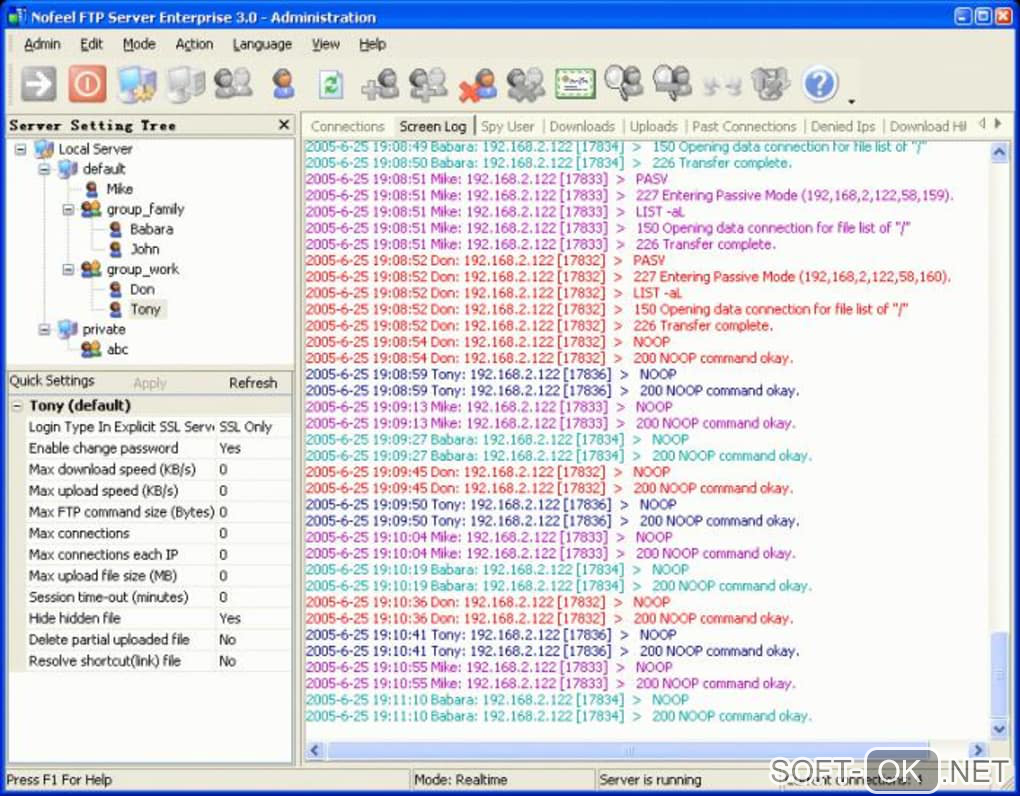Collapse the Tony (default) settings section

pos(17,406)
